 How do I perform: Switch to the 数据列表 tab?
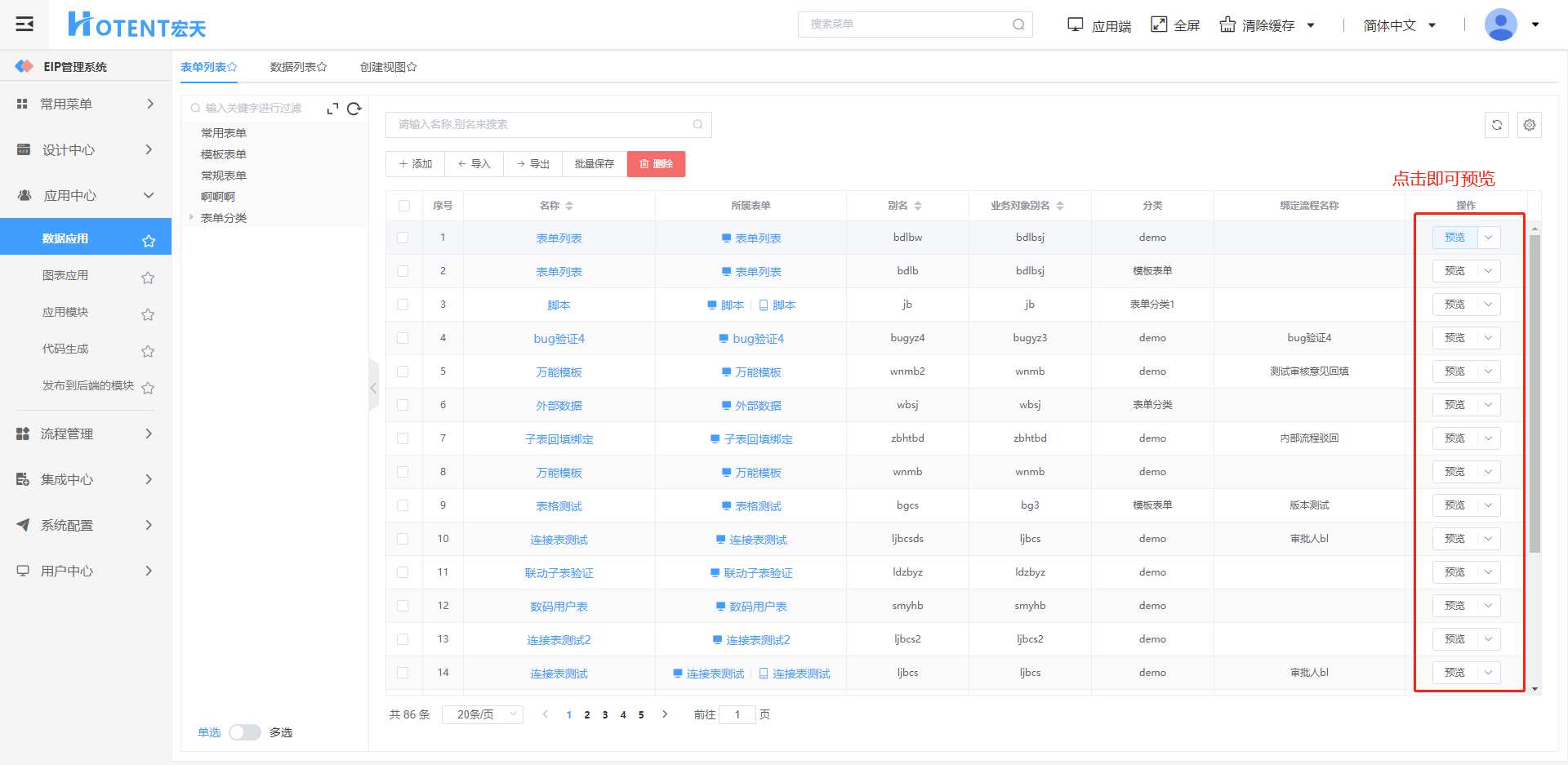pos(297,67)
